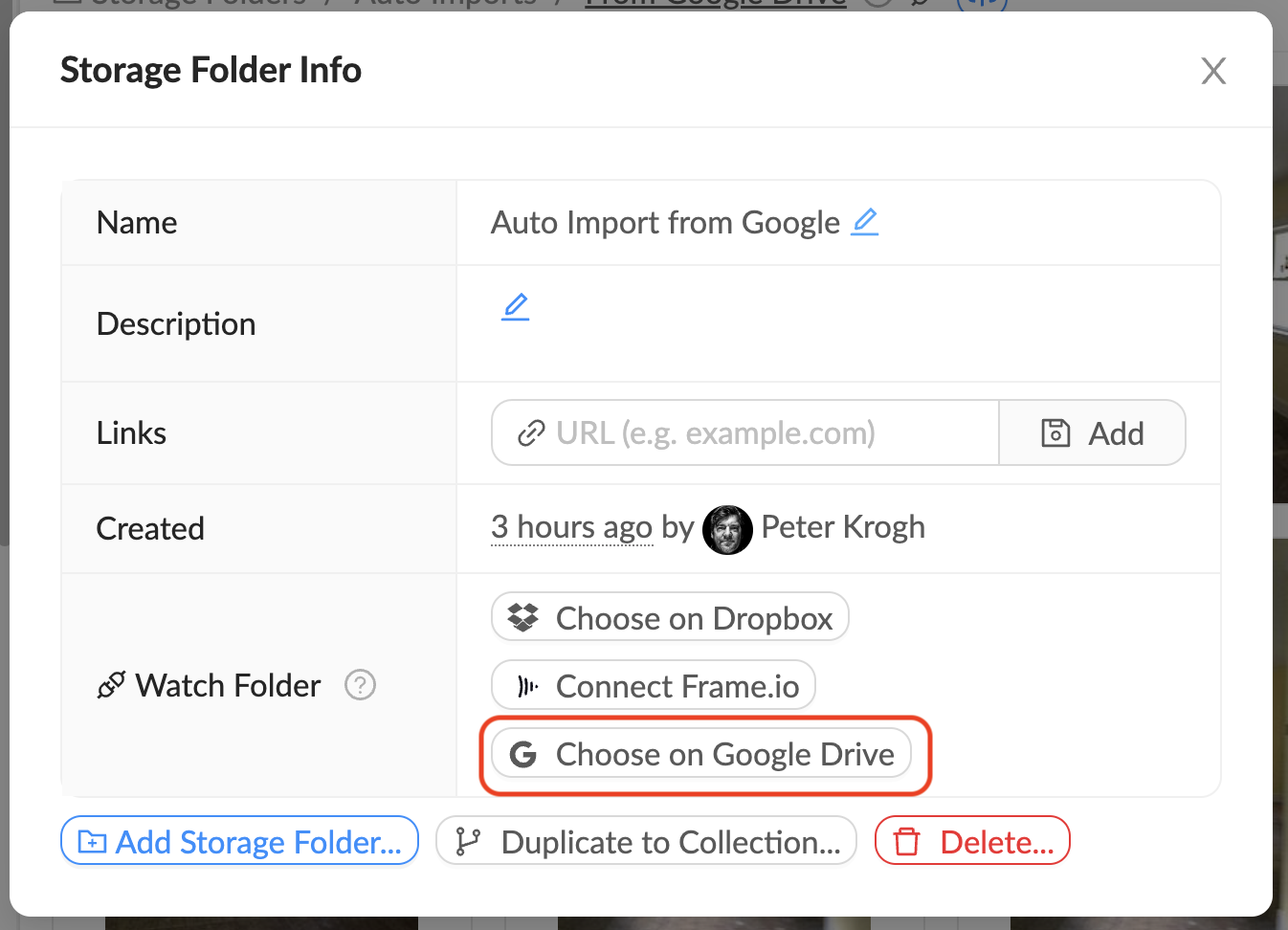Screen dimensions: 1288x930
Task: Close the Storage Folder Info dialog
Action: (x=1213, y=71)
